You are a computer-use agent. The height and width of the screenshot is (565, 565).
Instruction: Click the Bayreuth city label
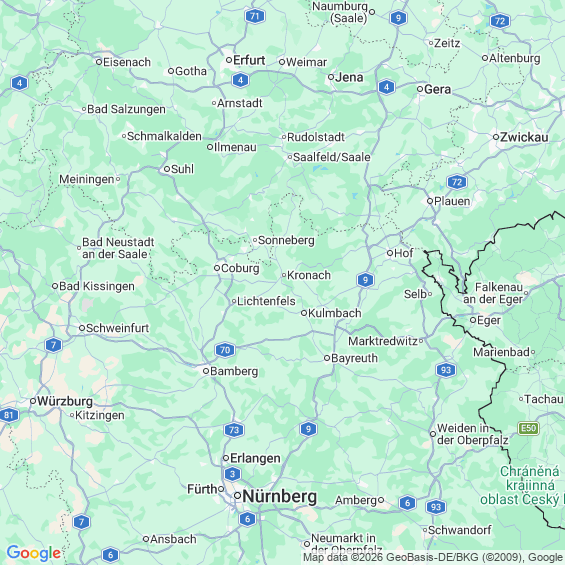pos(354,358)
